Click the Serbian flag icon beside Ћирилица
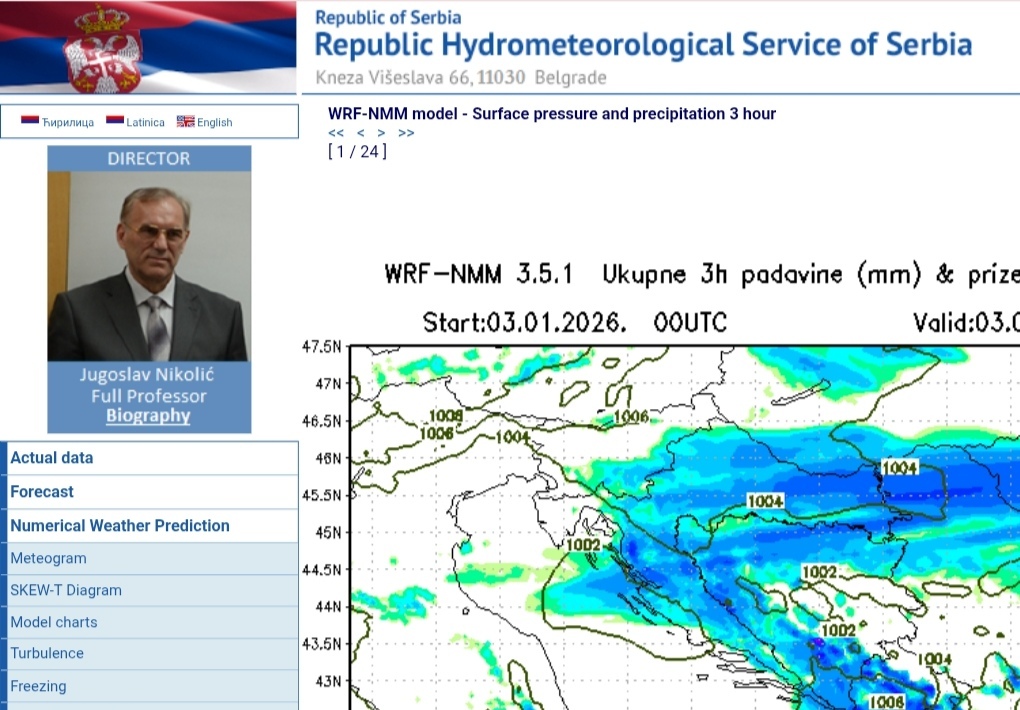This screenshot has height=710, width=1020. 30,121
